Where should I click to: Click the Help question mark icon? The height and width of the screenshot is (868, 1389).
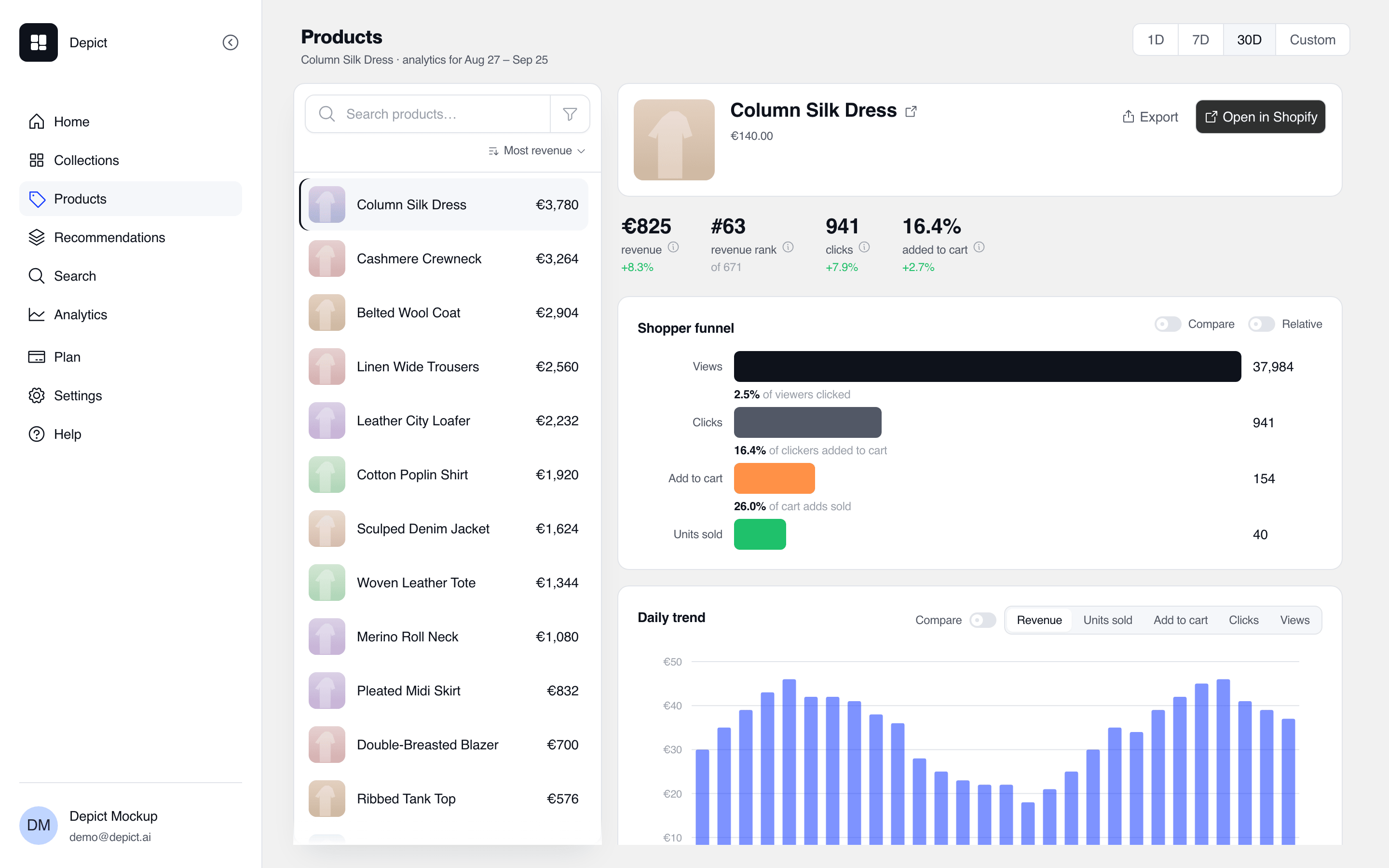point(37,434)
